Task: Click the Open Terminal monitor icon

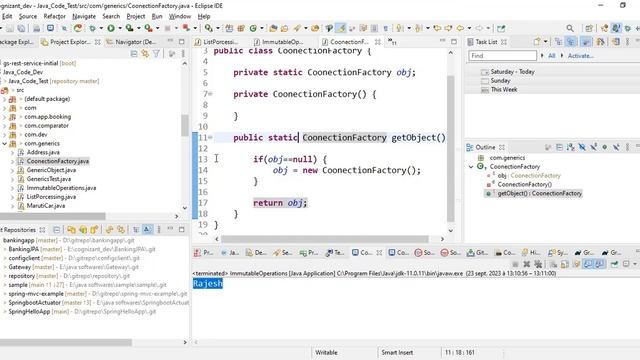Action: click(x=50, y=28)
